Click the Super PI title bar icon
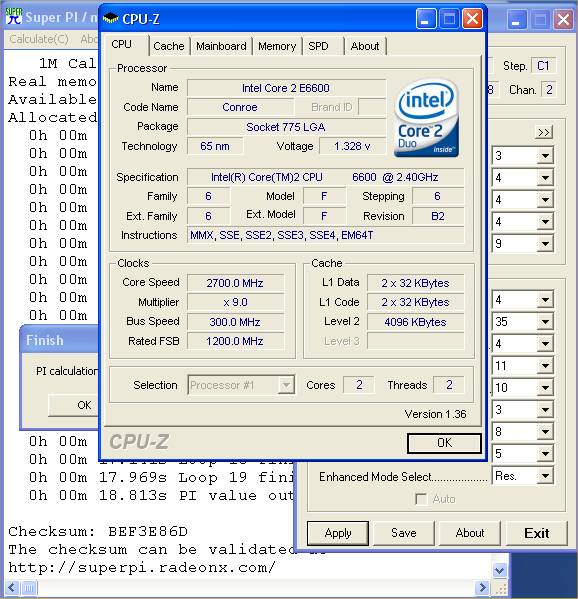The height and width of the screenshot is (599, 578). point(14,17)
